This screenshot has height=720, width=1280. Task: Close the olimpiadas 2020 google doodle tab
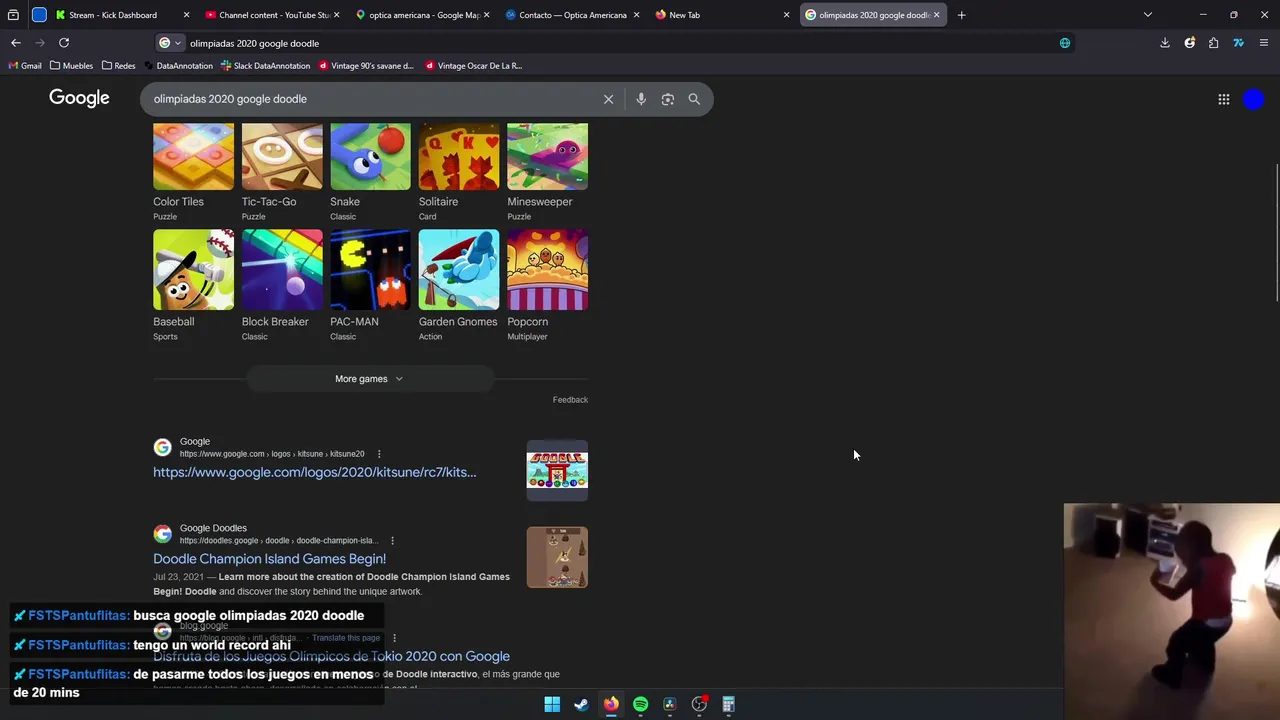click(x=936, y=15)
